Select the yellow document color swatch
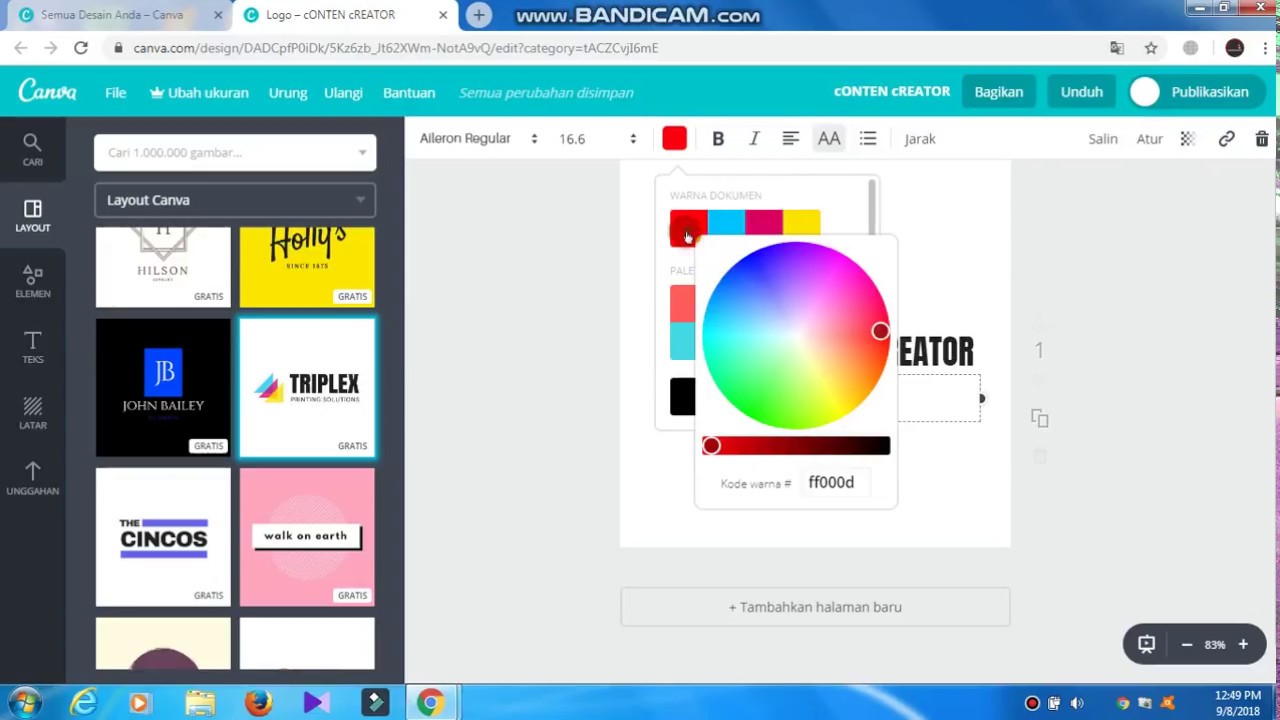Screen dimensions: 1280x720 [801, 221]
